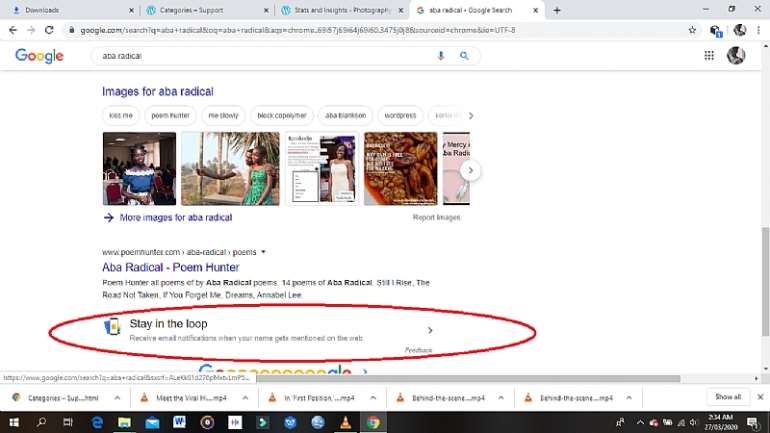Click the address bar URL
The height and width of the screenshot is (433, 770).
click(x=298, y=30)
